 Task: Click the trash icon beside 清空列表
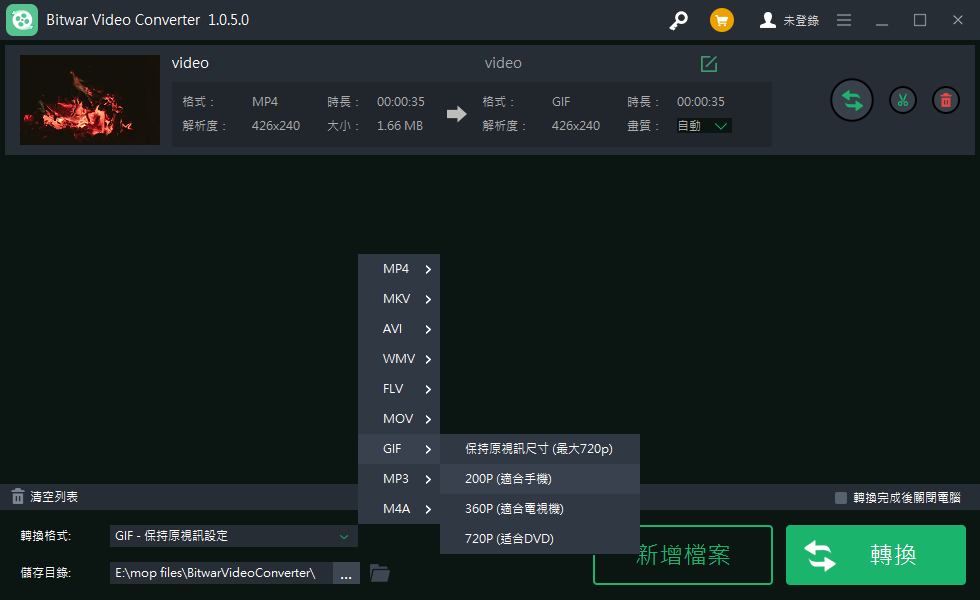(x=18, y=497)
